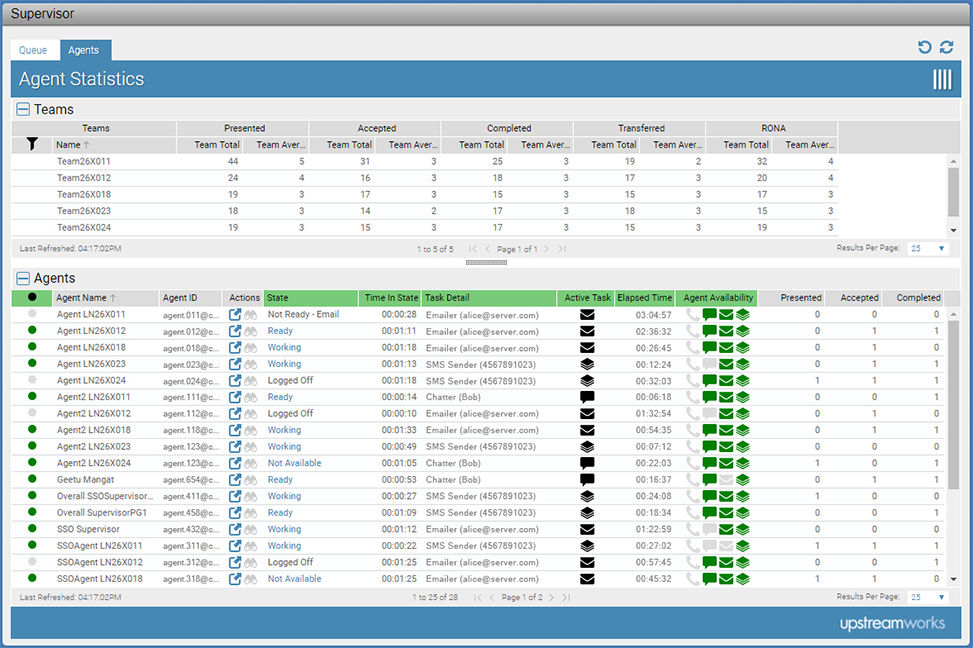Click Active Task column header
Screen dimensions: 973x648
(x=586, y=298)
